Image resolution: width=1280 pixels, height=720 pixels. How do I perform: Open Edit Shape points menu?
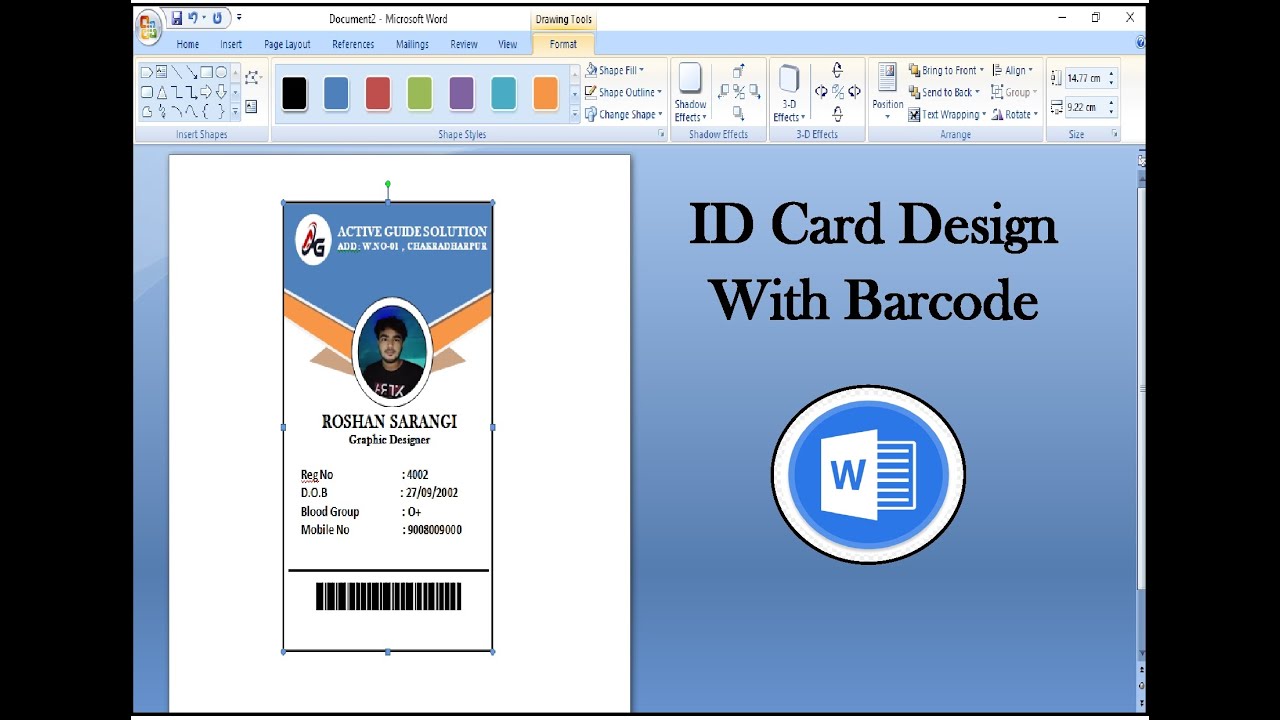(x=252, y=77)
